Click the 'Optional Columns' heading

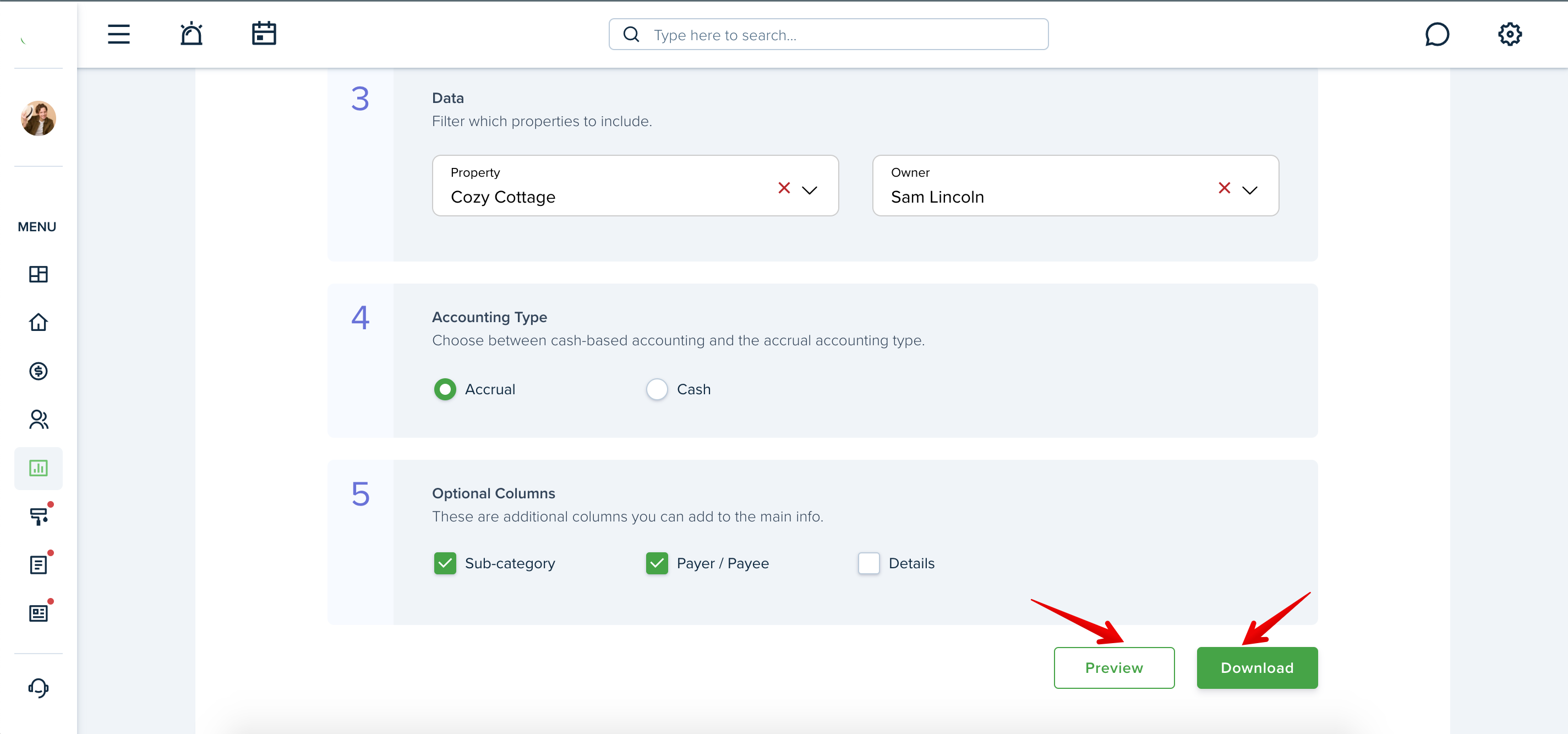pyautogui.click(x=494, y=493)
